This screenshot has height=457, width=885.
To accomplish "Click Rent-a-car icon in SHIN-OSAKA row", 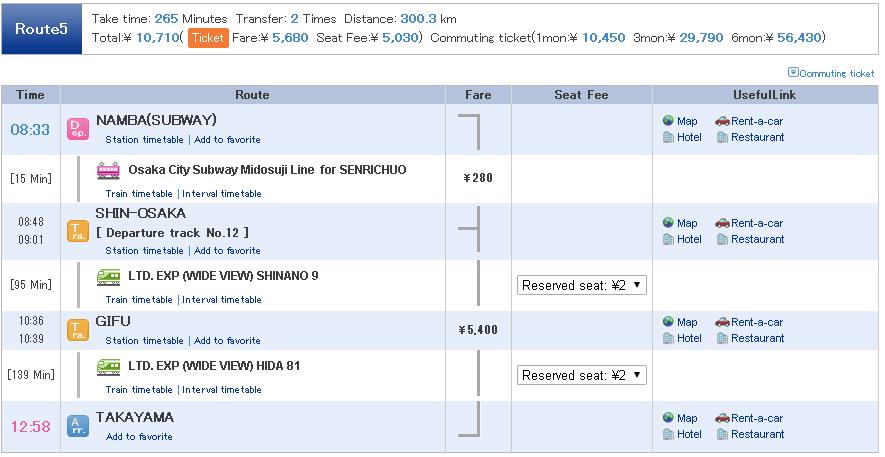I will coord(722,223).
